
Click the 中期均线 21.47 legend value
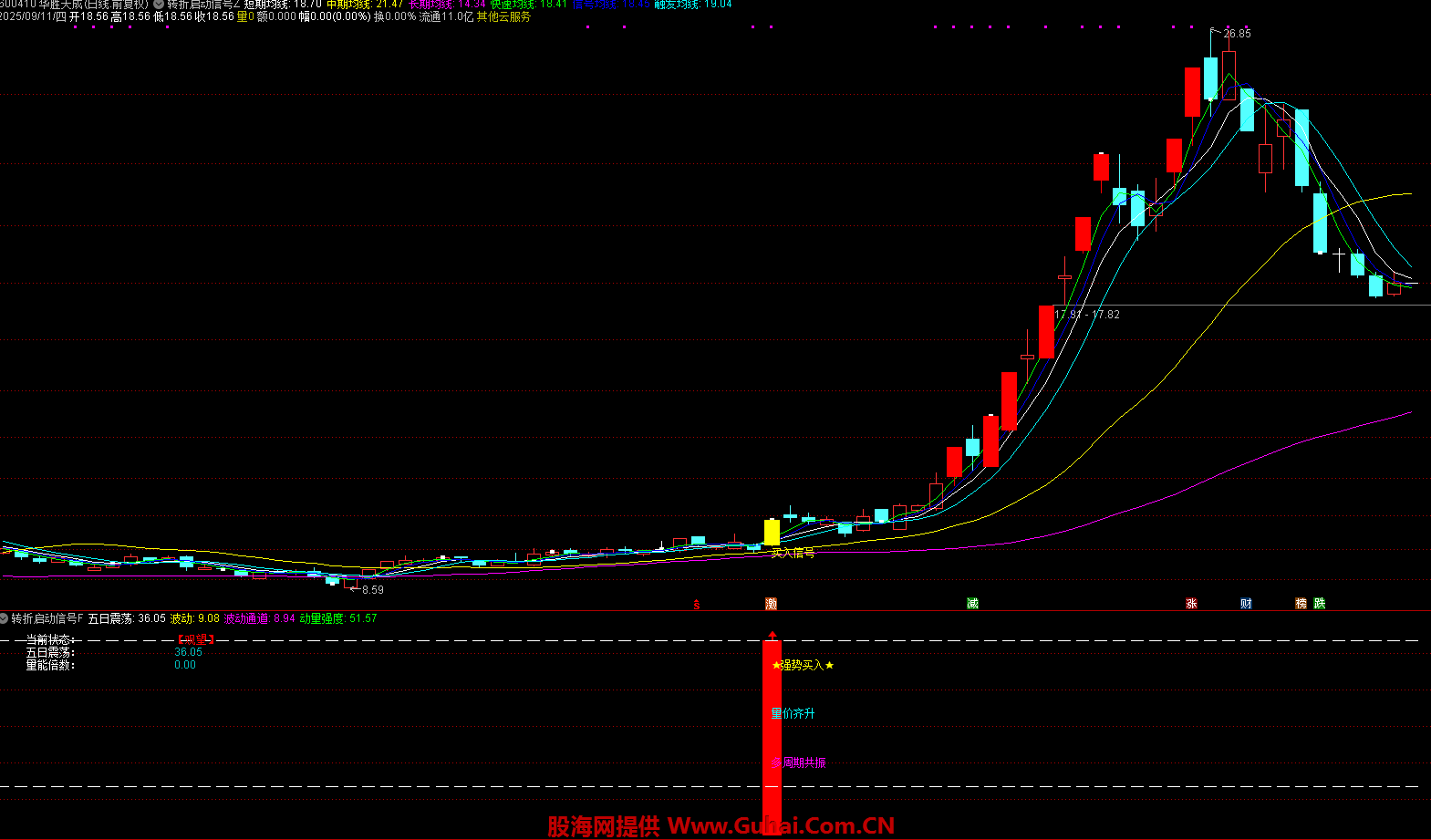pos(365,5)
